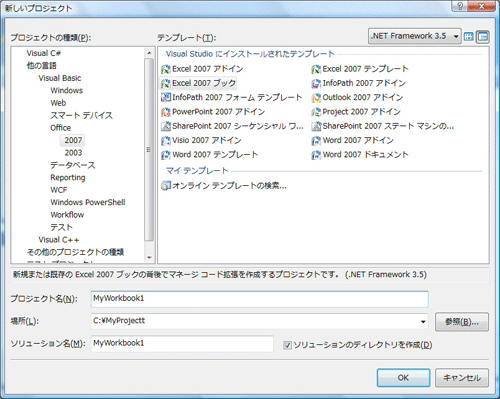Select the PowerPoint 2007 アドイン icon
This screenshot has width=500, height=399.
click(x=166, y=112)
